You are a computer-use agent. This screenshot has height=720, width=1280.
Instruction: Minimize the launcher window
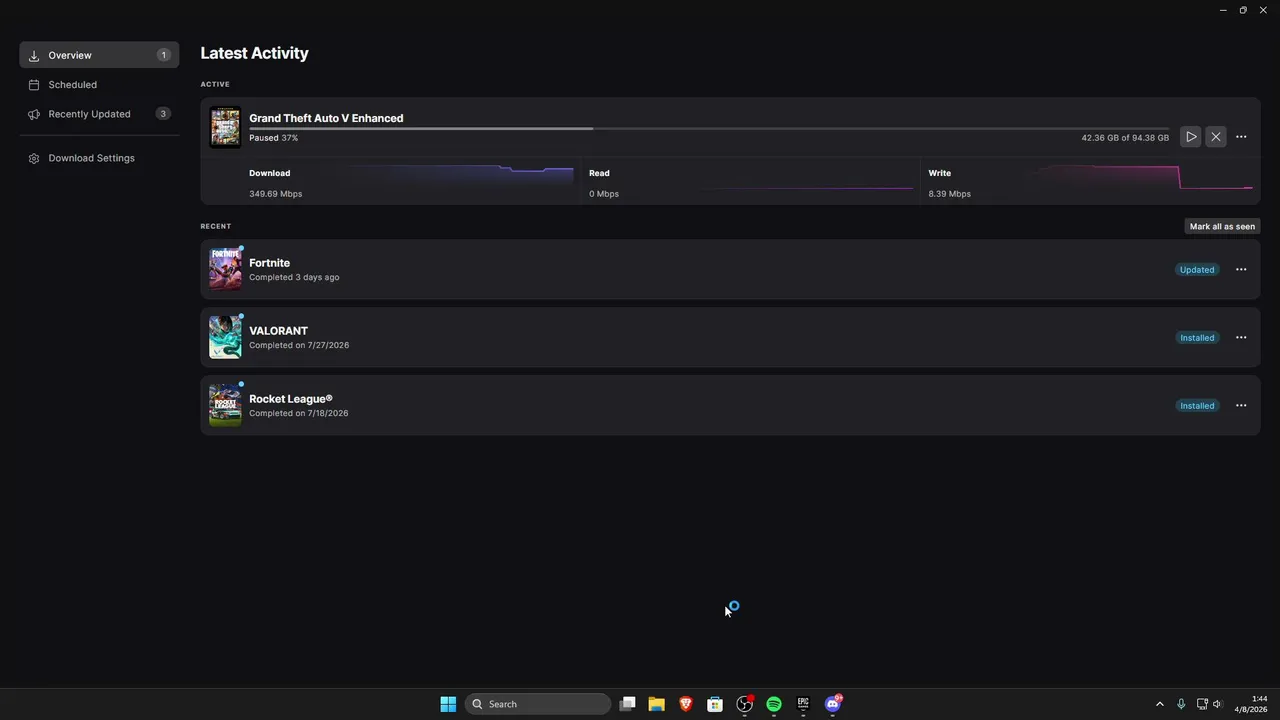click(1223, 10)
